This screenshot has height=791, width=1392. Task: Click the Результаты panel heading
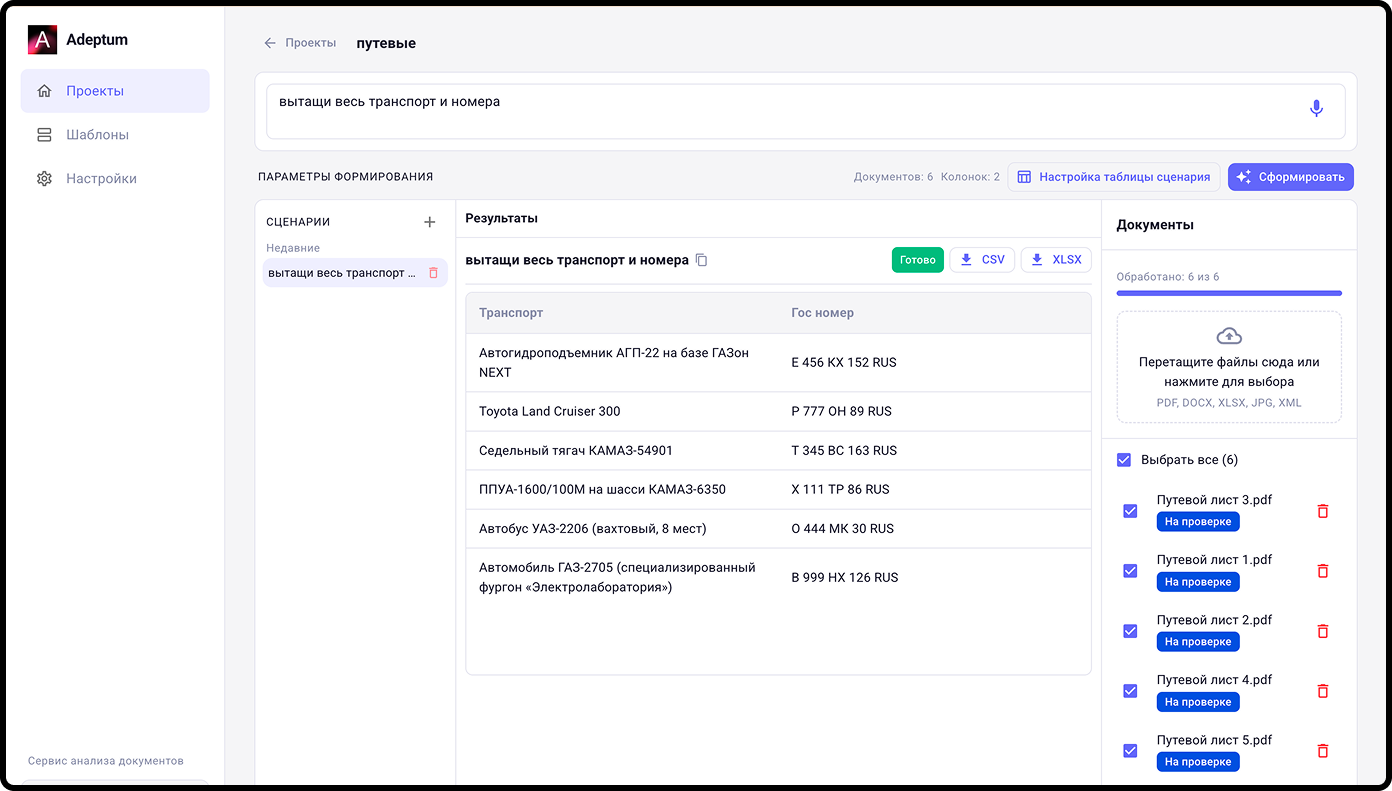click(501, 218)
